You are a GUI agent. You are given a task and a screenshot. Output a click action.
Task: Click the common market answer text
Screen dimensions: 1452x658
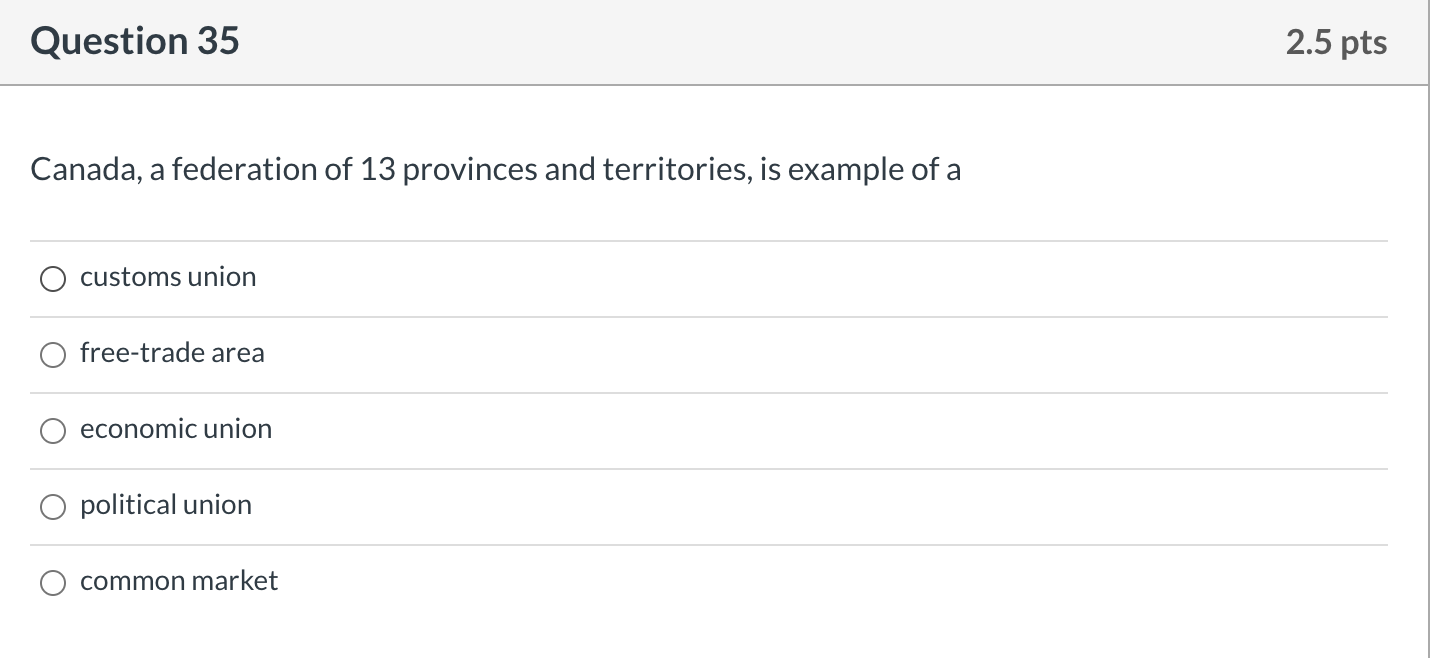coord(179,582)
